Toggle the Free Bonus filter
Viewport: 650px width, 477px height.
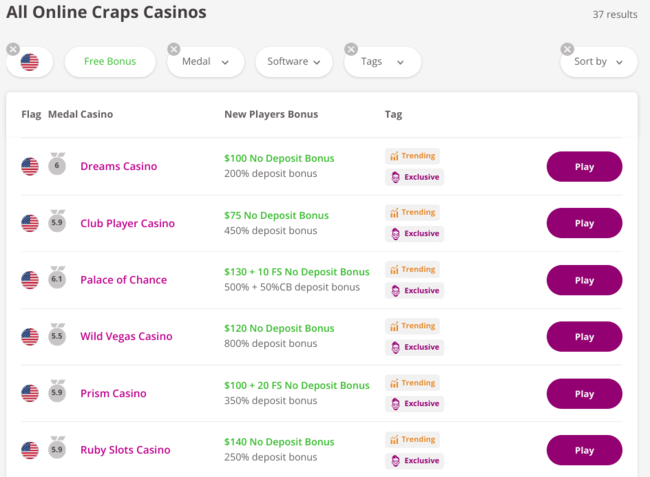(x=109, y=62)
